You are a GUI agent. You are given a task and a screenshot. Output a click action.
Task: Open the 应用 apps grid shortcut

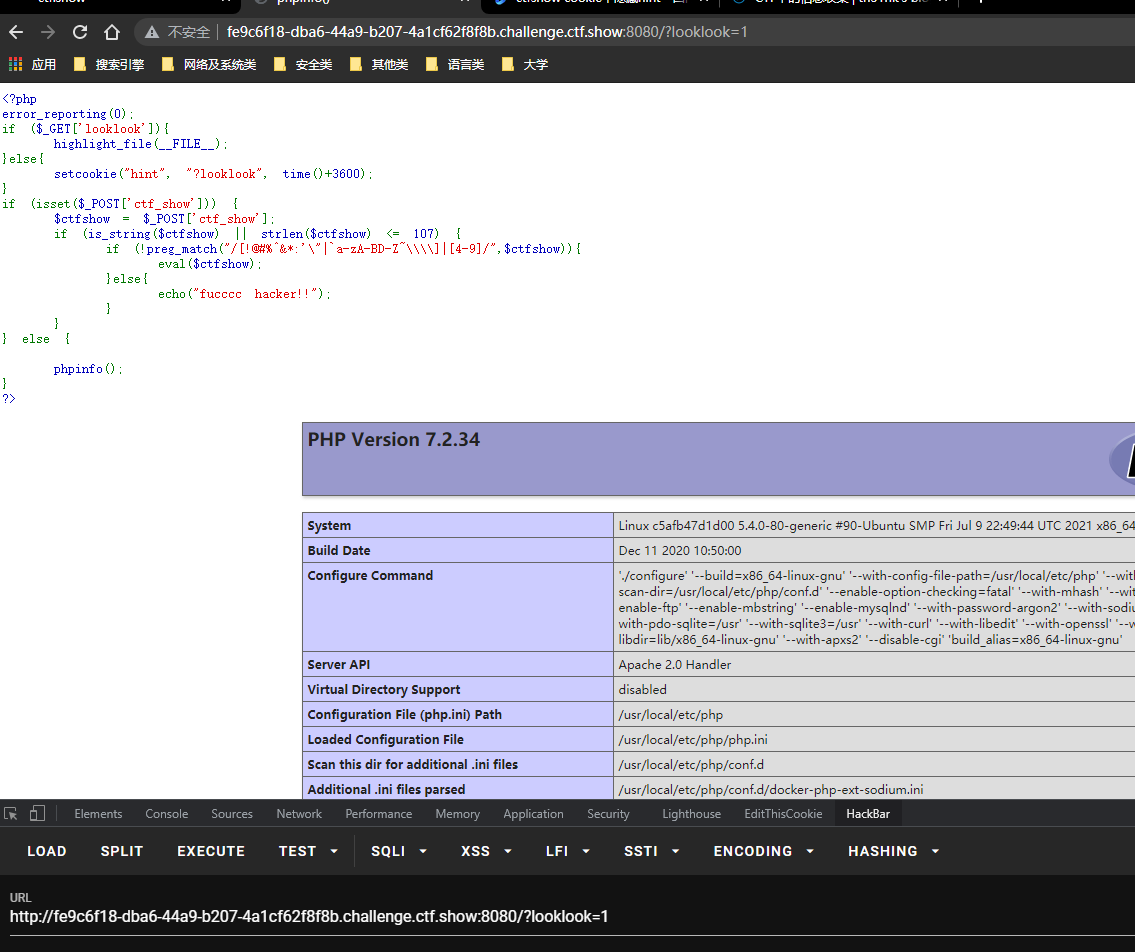point(32,64)
